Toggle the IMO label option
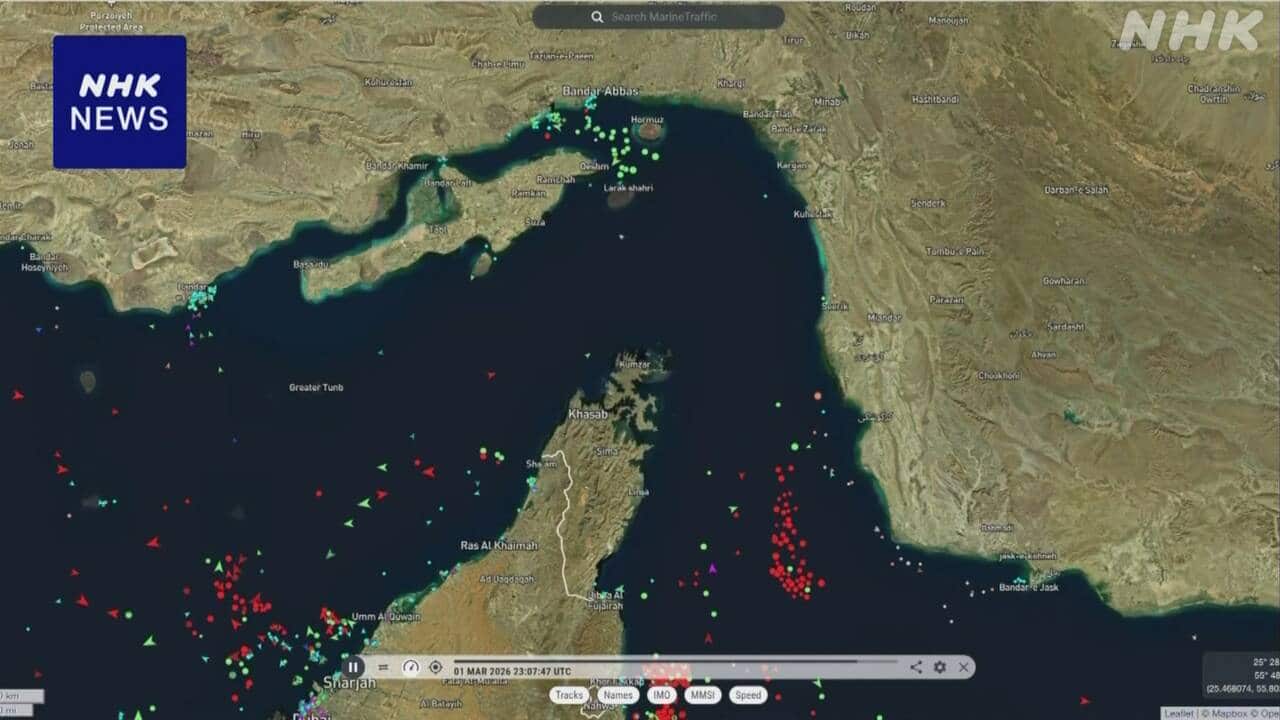This screenshot has height=720, width=1280. point(662,695)
